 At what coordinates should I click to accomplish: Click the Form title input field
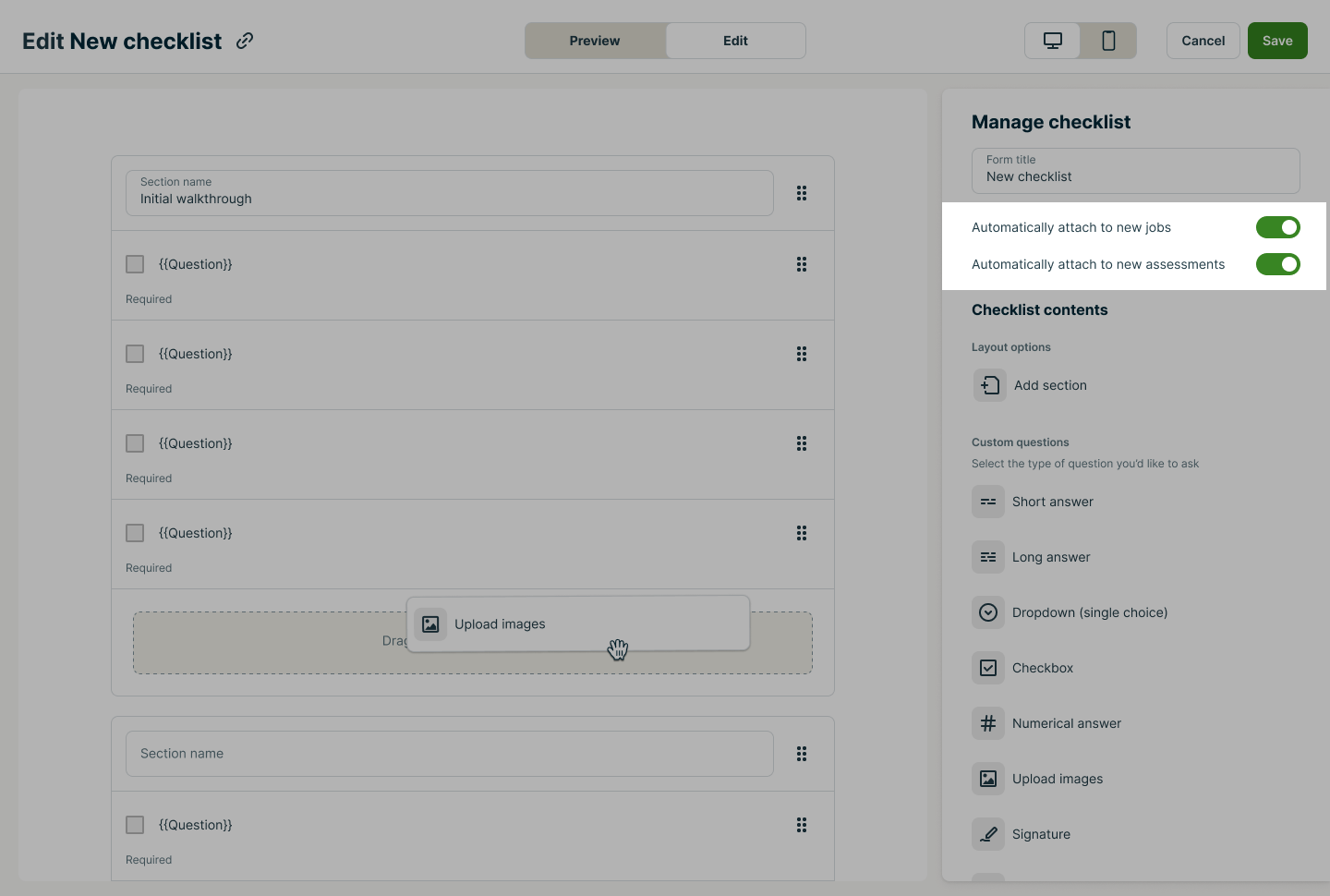1135,171
